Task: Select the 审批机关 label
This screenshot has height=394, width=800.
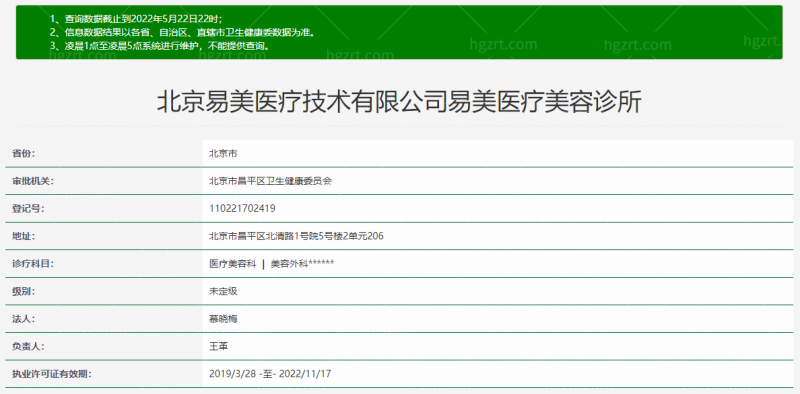Action: pyautogui.click(x=33, y=181)
